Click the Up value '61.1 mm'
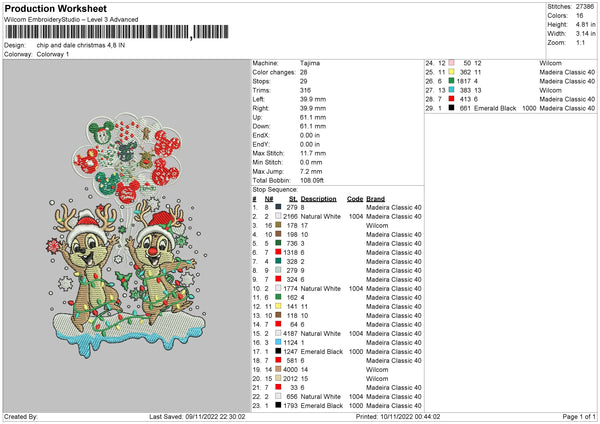This screenshot has height=424, width=600. pos(313,117)
